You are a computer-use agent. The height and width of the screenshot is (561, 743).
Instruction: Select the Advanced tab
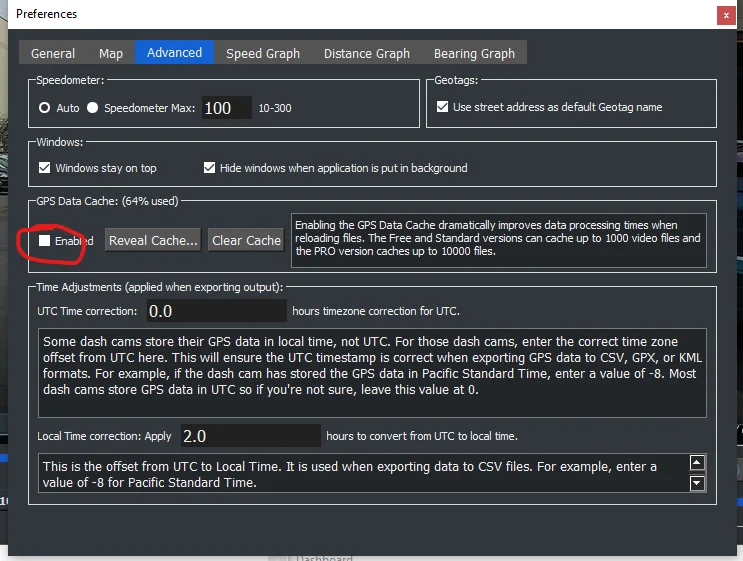click(174, 52)
